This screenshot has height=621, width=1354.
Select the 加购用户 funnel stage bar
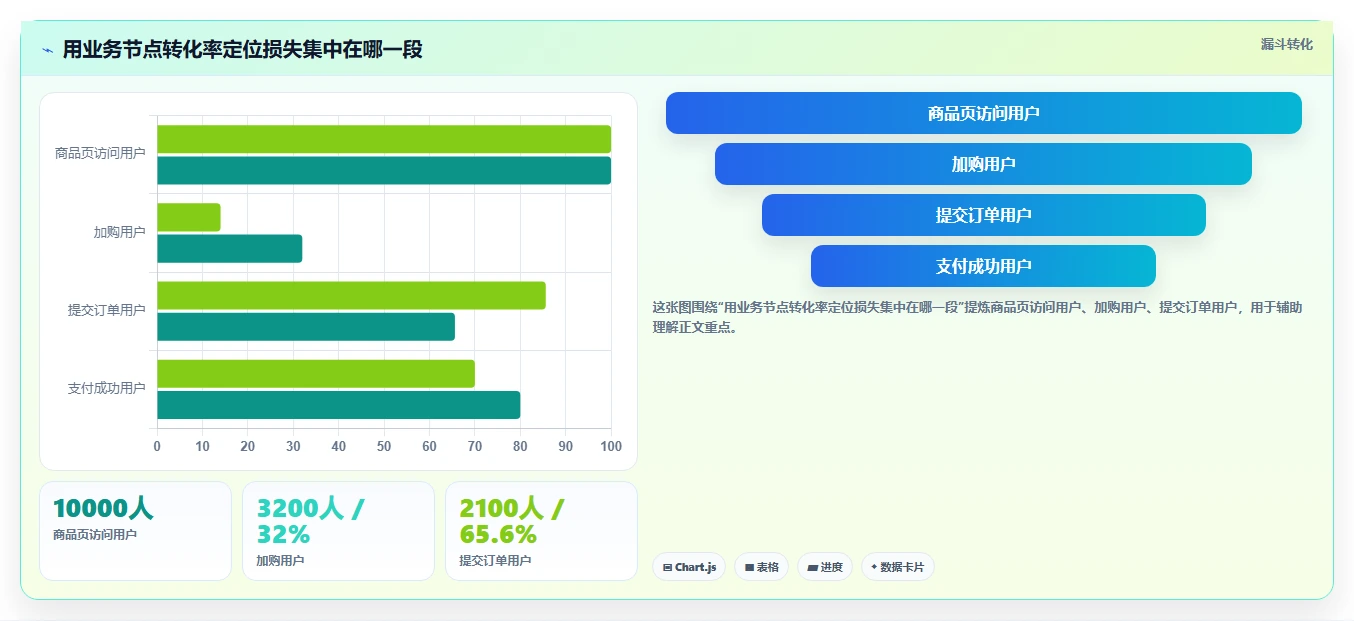(983, 164)
